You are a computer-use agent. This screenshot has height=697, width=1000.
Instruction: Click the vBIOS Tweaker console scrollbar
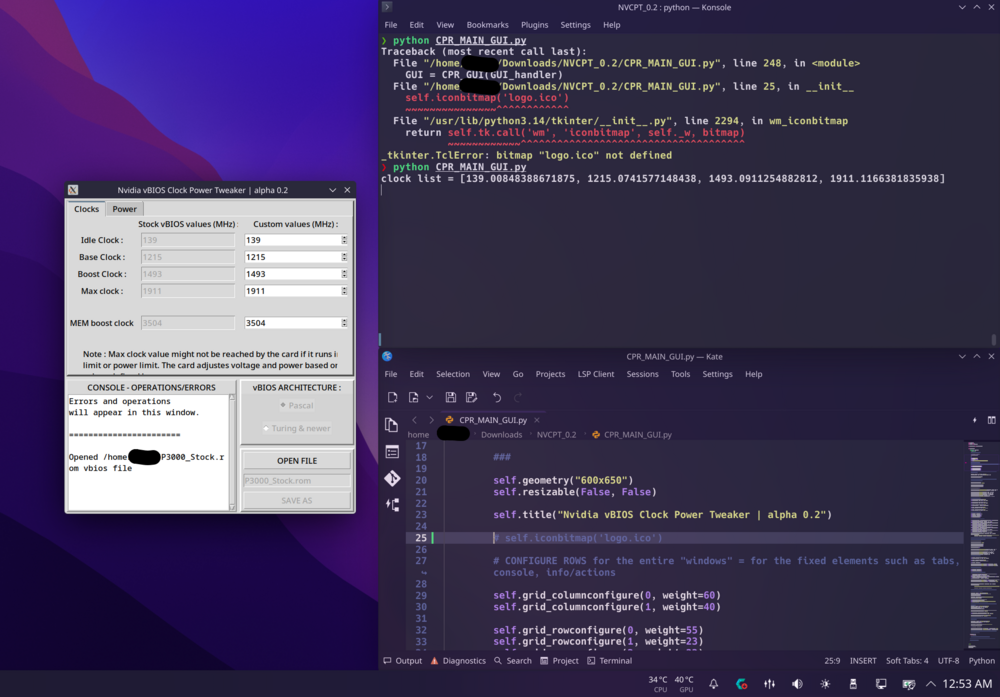[x=232, y=452]
